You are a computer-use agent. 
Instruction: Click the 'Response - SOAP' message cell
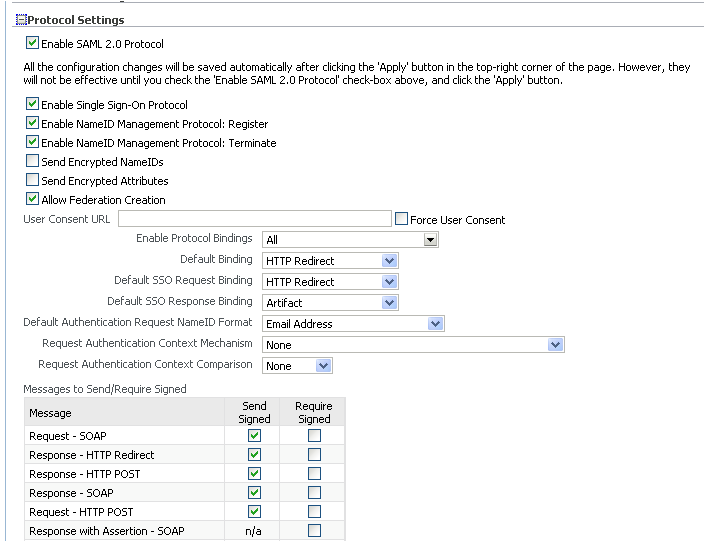[x=124, y=493]
